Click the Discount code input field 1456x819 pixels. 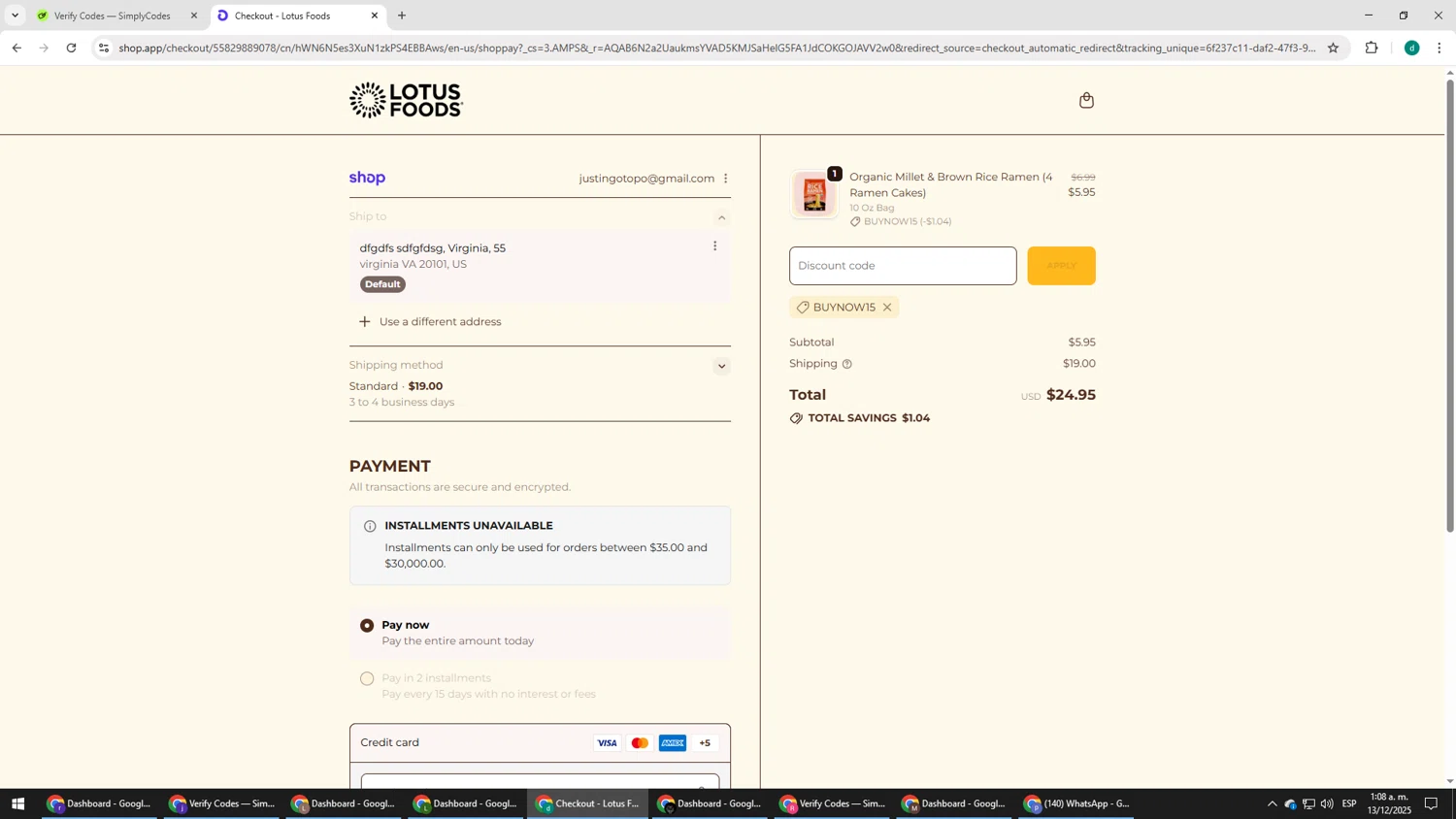(x=903, y=266)
